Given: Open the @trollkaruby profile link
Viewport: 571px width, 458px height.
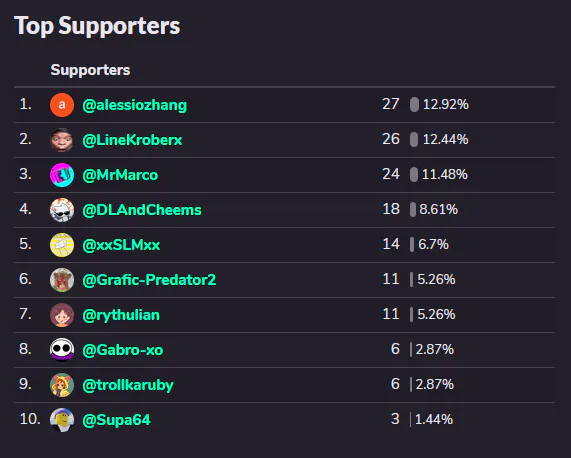Looking at the screenshot, I should 128,385.
